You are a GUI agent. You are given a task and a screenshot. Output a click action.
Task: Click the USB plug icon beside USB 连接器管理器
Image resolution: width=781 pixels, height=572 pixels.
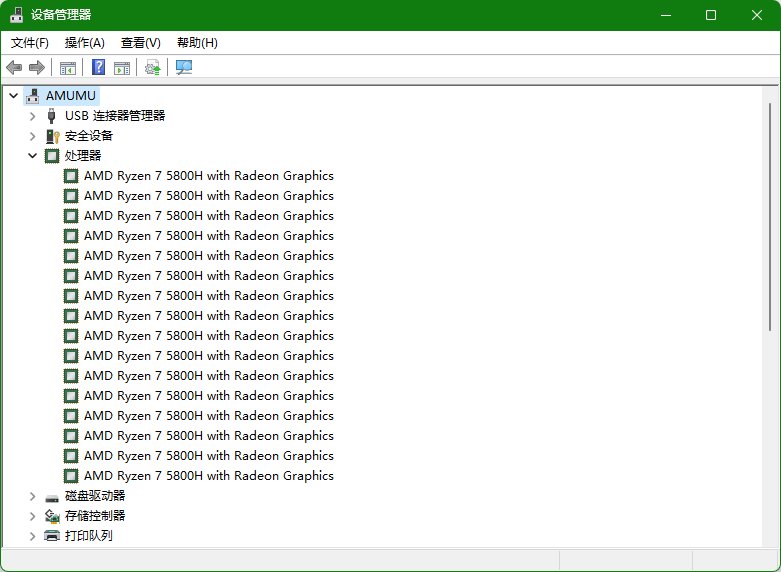click(x=51, y=116)
